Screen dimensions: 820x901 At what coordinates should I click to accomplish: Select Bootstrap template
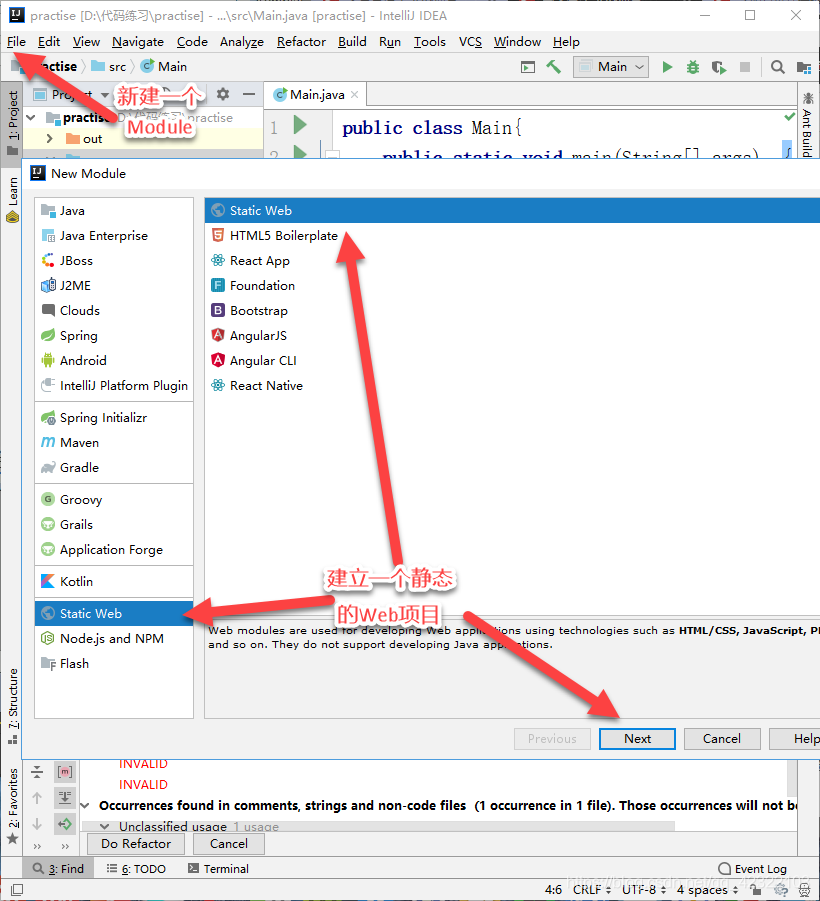pos(249,310)
